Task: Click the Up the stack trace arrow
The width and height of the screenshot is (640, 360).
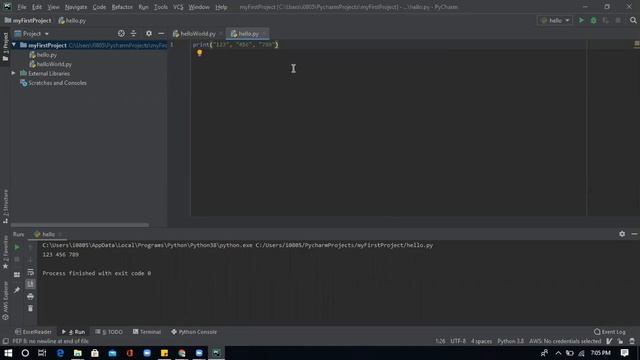Action: 30,247
